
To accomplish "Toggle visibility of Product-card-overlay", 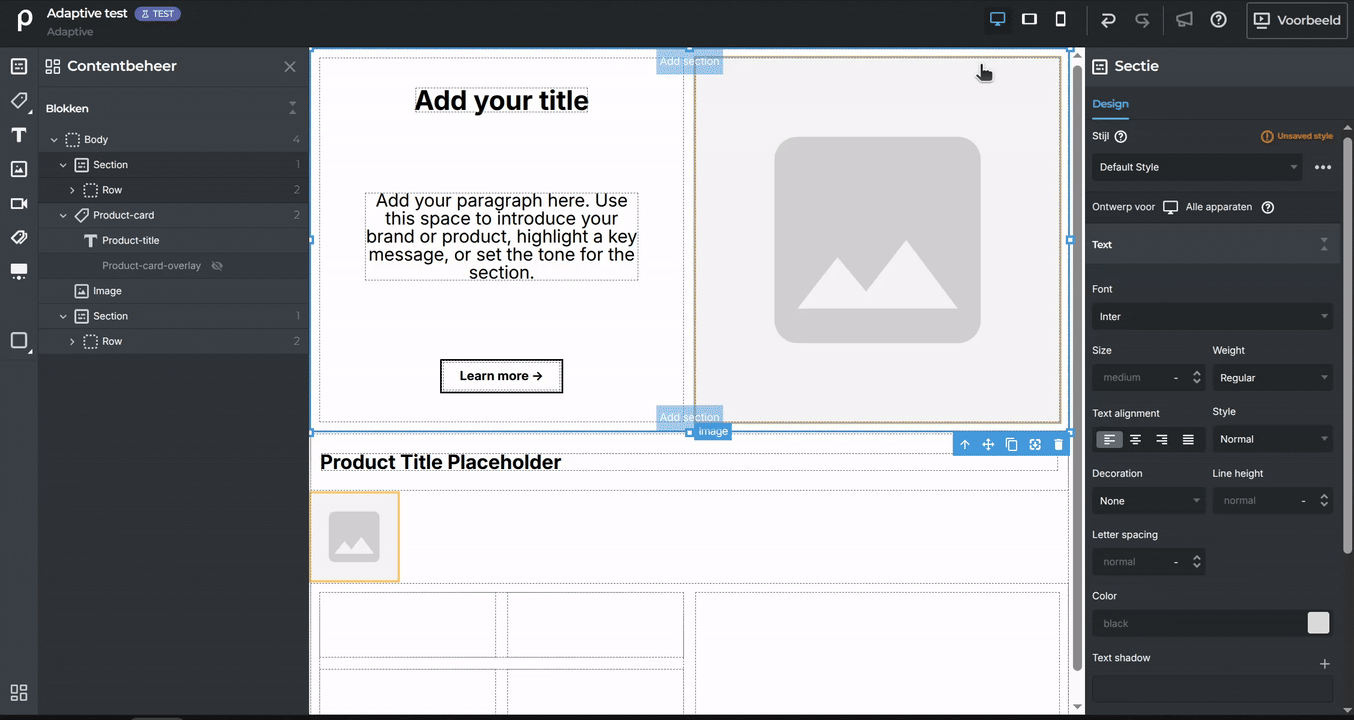I will coord(217,266).
